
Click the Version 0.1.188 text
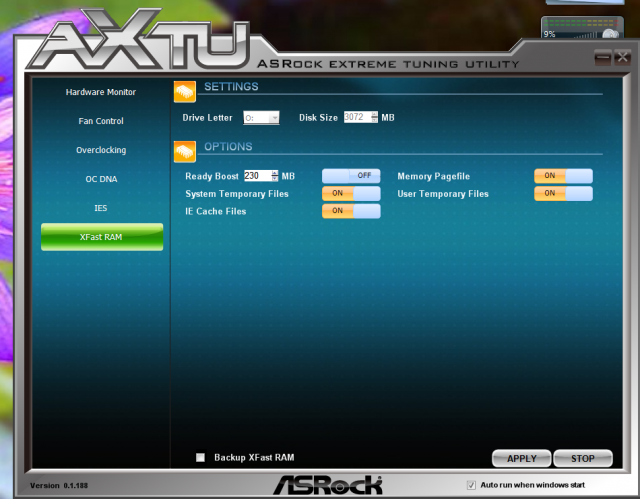[59, 486]
